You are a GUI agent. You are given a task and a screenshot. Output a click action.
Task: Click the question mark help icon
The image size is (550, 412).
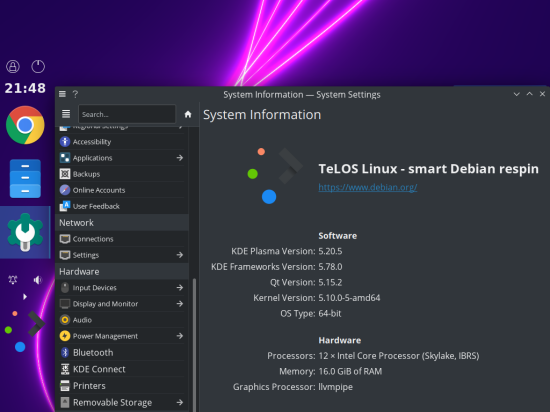pos(75,94)
